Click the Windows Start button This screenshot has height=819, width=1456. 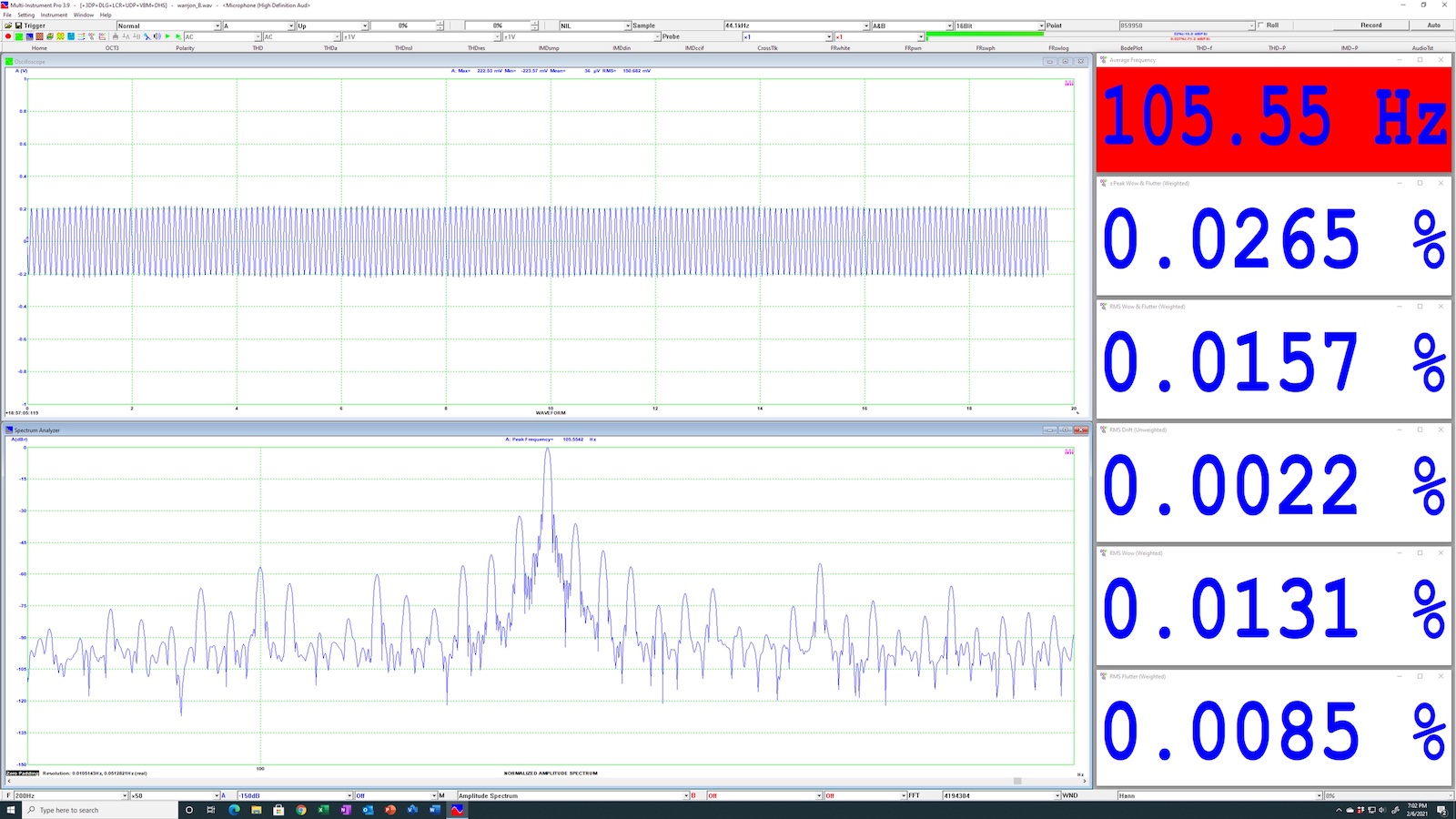11,810
